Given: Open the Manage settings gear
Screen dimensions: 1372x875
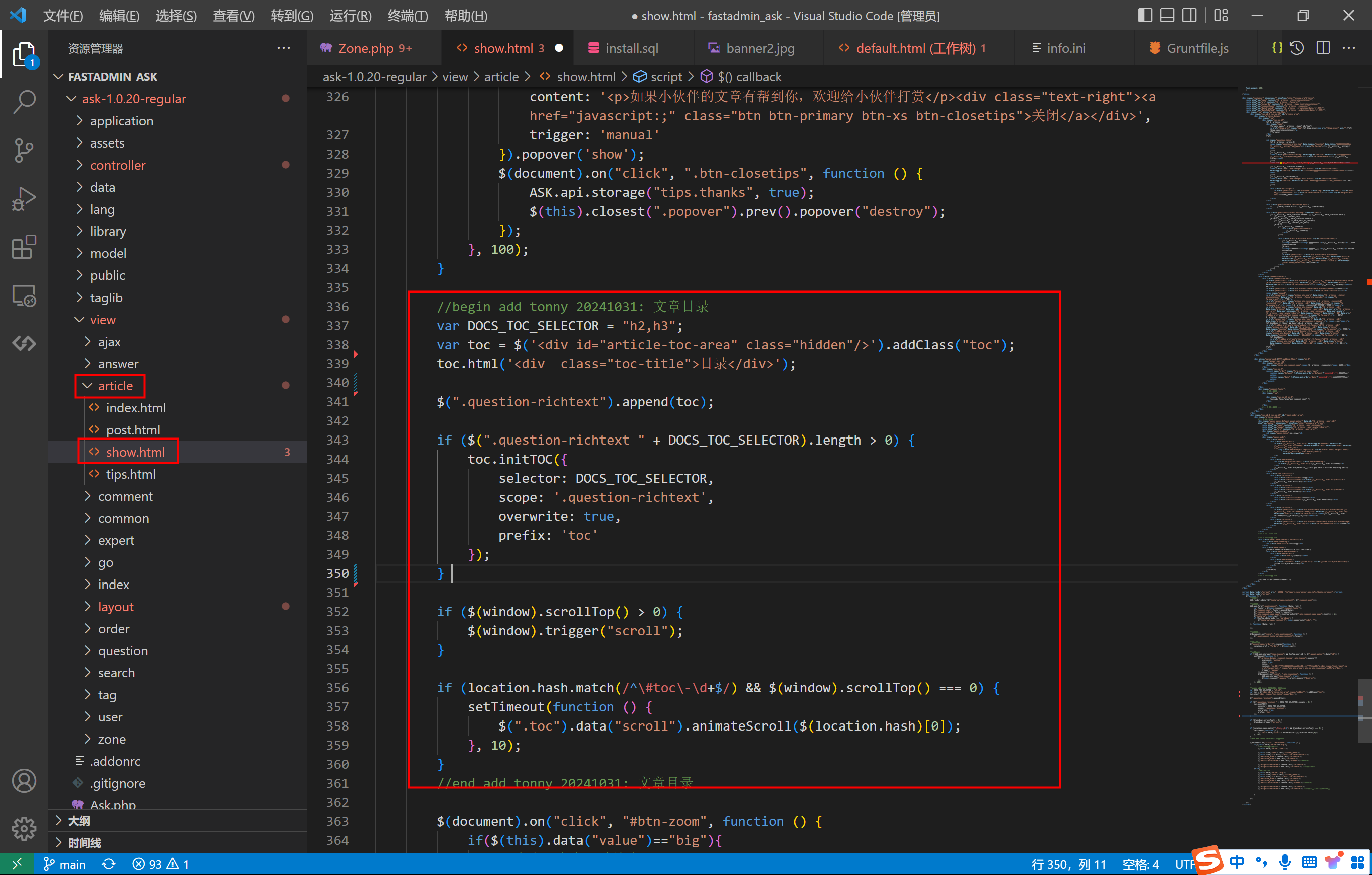Looking at the screenshot, I should pyautogui.click(x=24, y=828).
